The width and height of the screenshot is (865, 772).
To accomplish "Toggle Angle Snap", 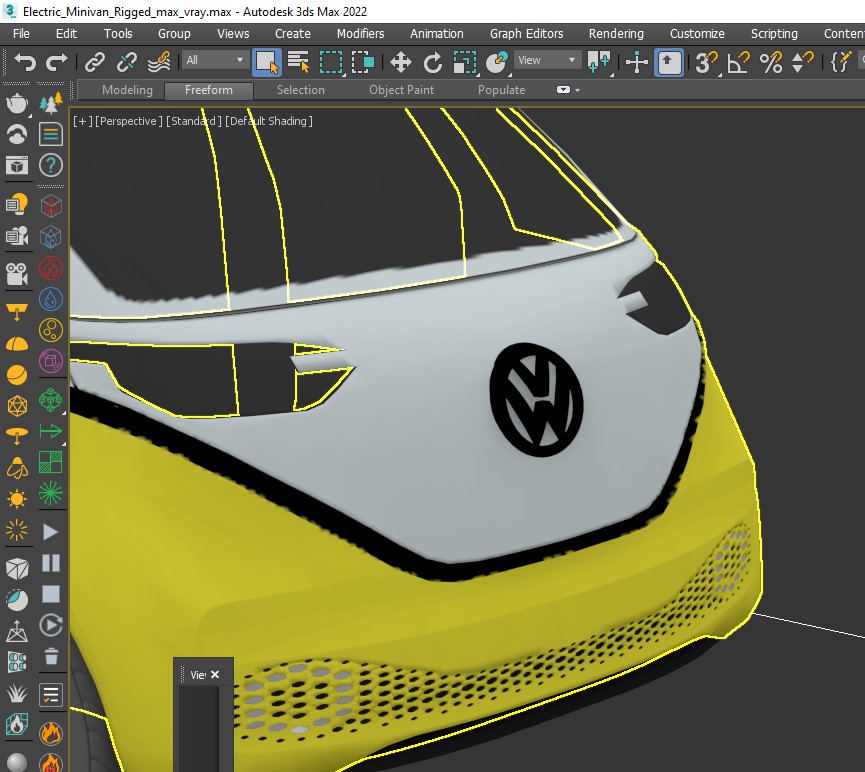I will (739, 62).
